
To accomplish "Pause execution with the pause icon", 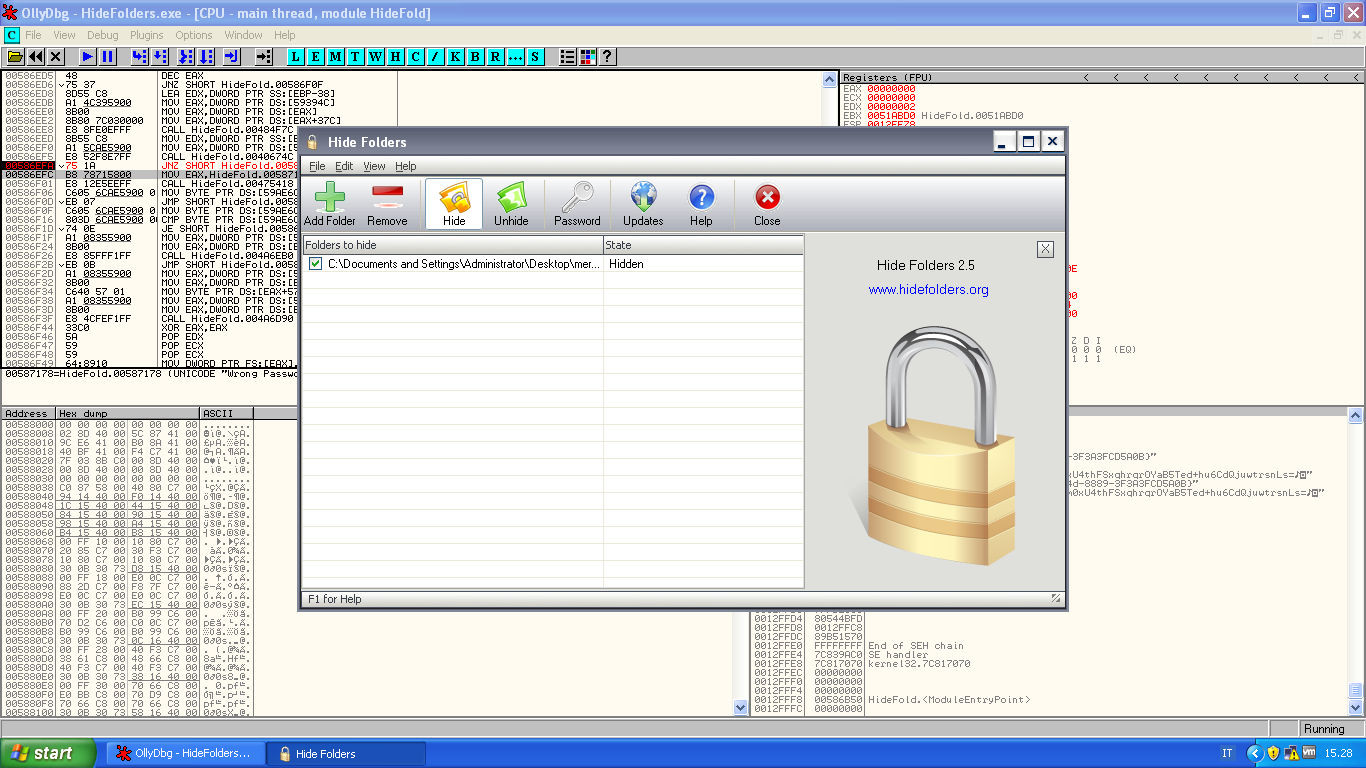I will pyautogui.click(x=108, y=57).
